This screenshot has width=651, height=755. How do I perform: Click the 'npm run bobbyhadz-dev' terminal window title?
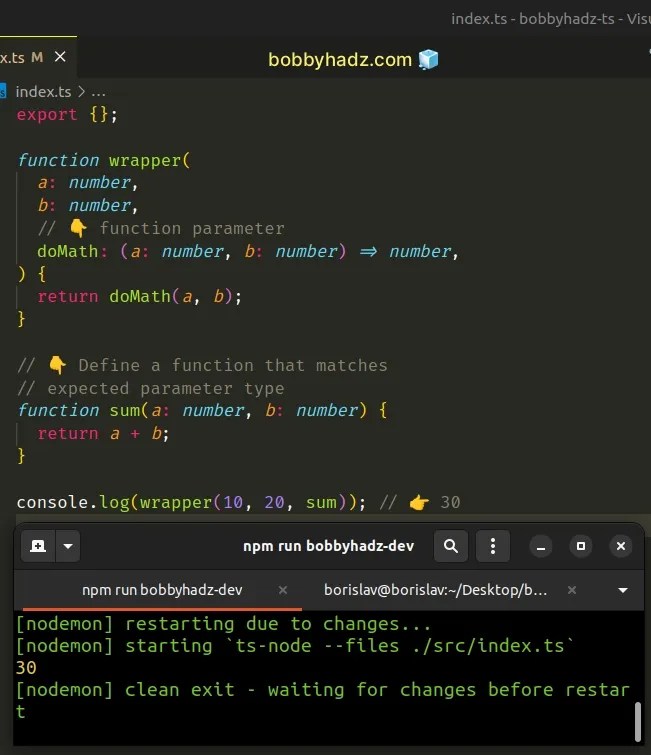click(328, 546)
